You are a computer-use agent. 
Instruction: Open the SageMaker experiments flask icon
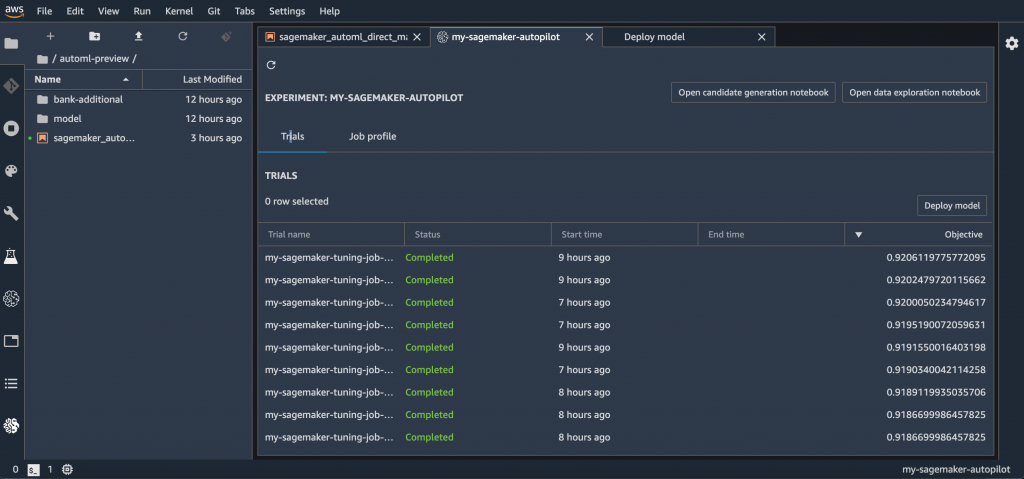point(12,256)
